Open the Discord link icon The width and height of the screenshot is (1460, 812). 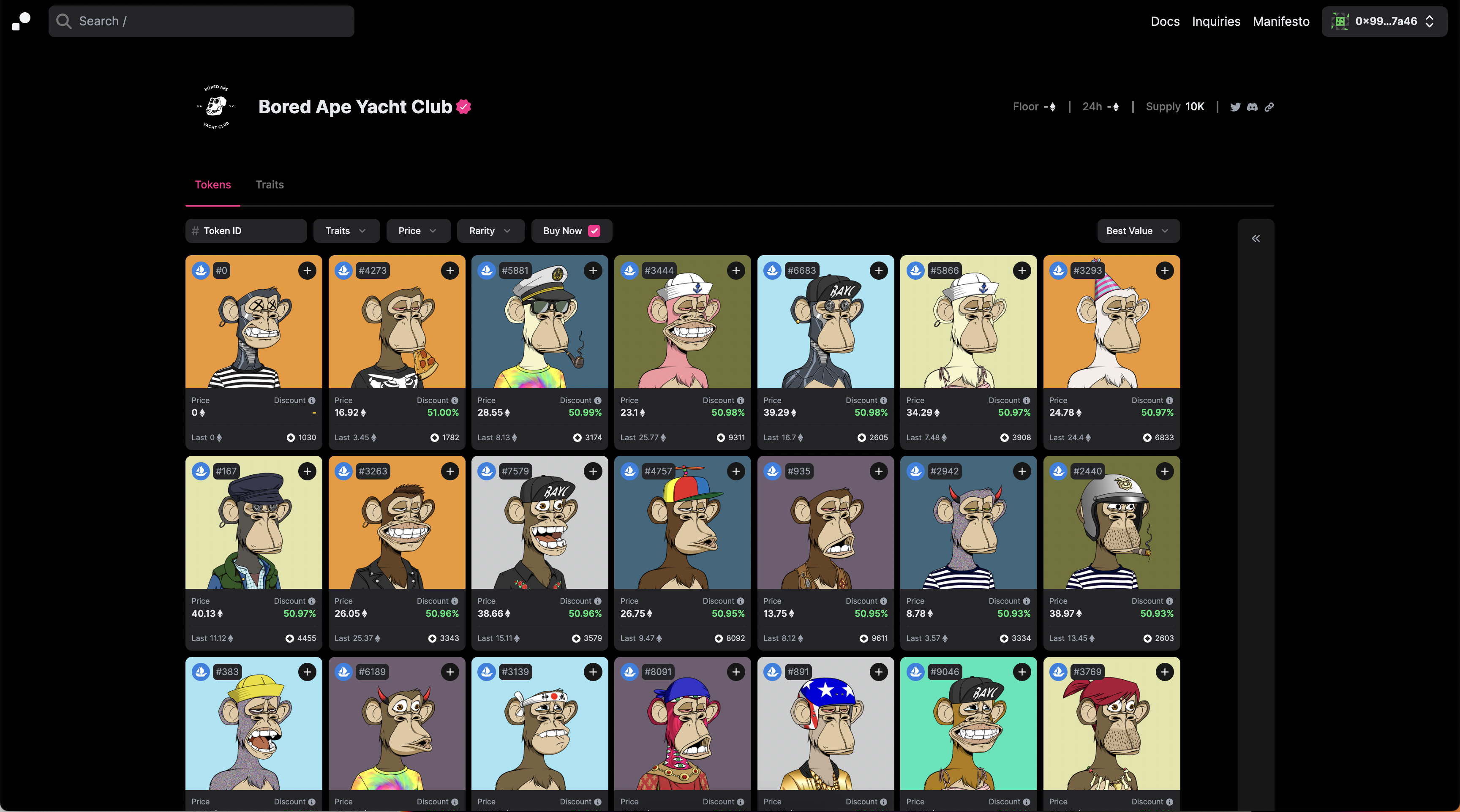point(1252,107)
